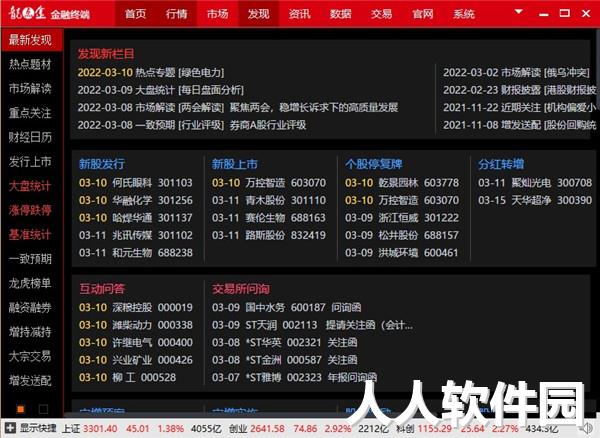This screenshot has width=600, height=438.
Task: Select 重点关注 in sidebar
Action: point(30,113)
